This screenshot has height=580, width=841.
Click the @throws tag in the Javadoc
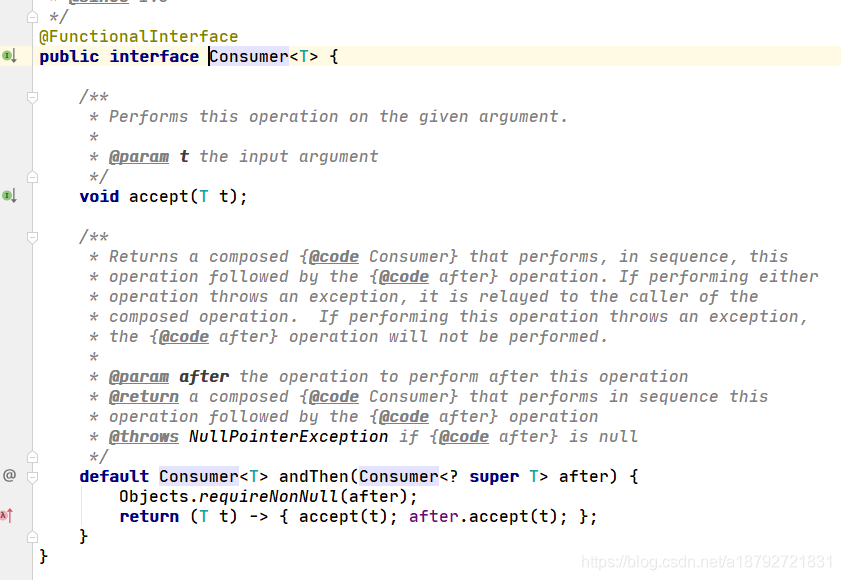click(x=144, y=436)
